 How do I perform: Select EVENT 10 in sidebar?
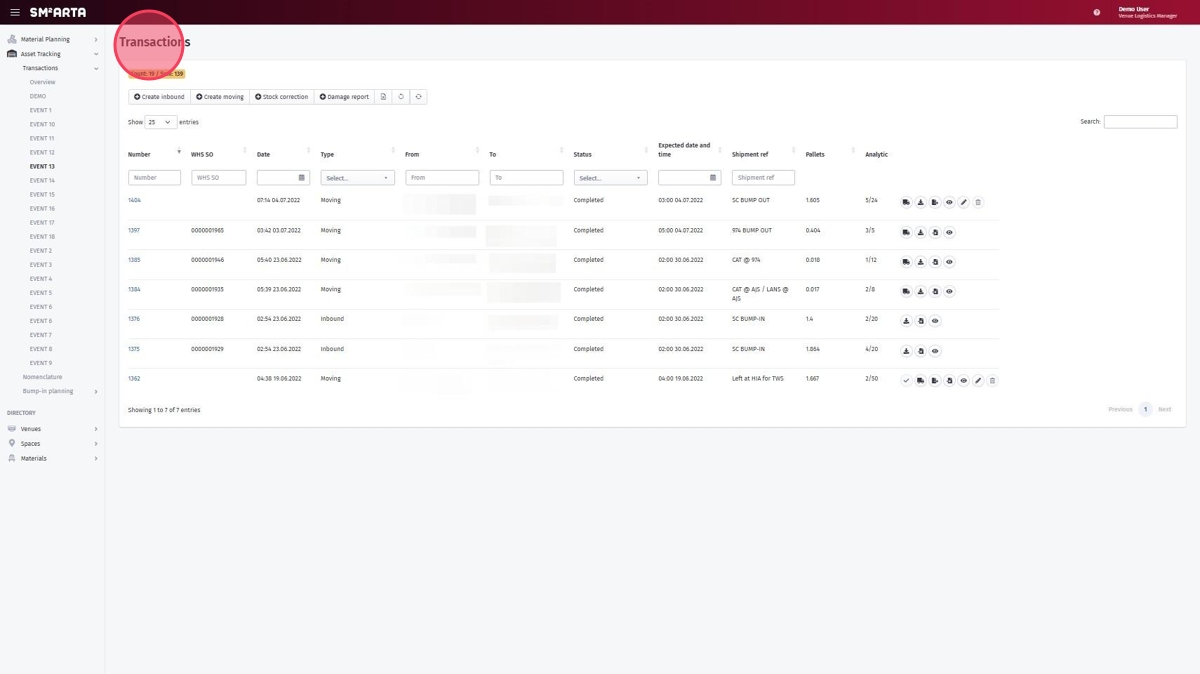point(42,124)
